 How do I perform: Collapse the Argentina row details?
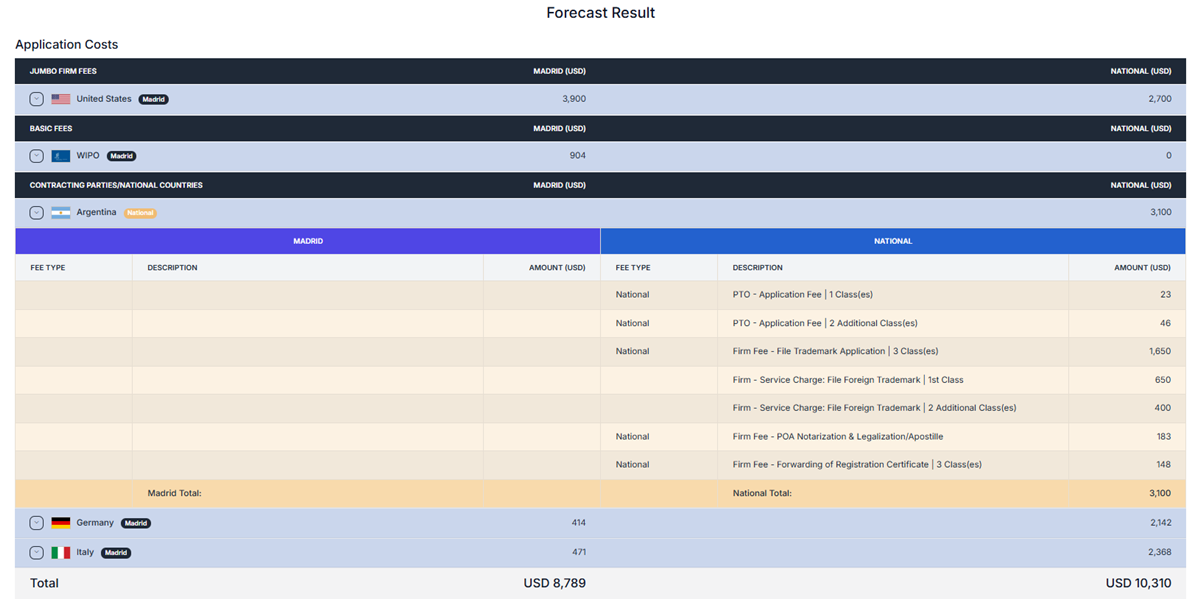36,213
